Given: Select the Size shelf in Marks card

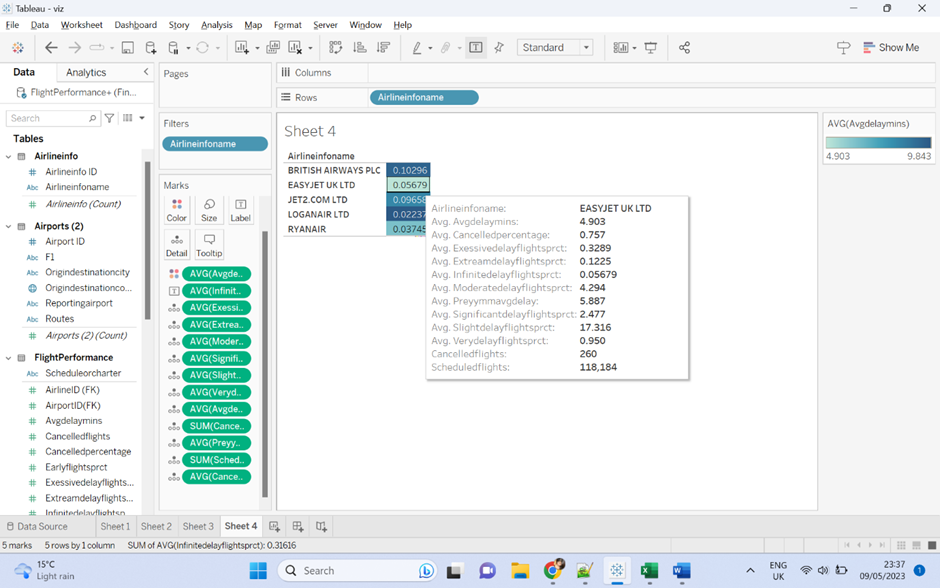Looking at the screenshot, I should 209,211.
